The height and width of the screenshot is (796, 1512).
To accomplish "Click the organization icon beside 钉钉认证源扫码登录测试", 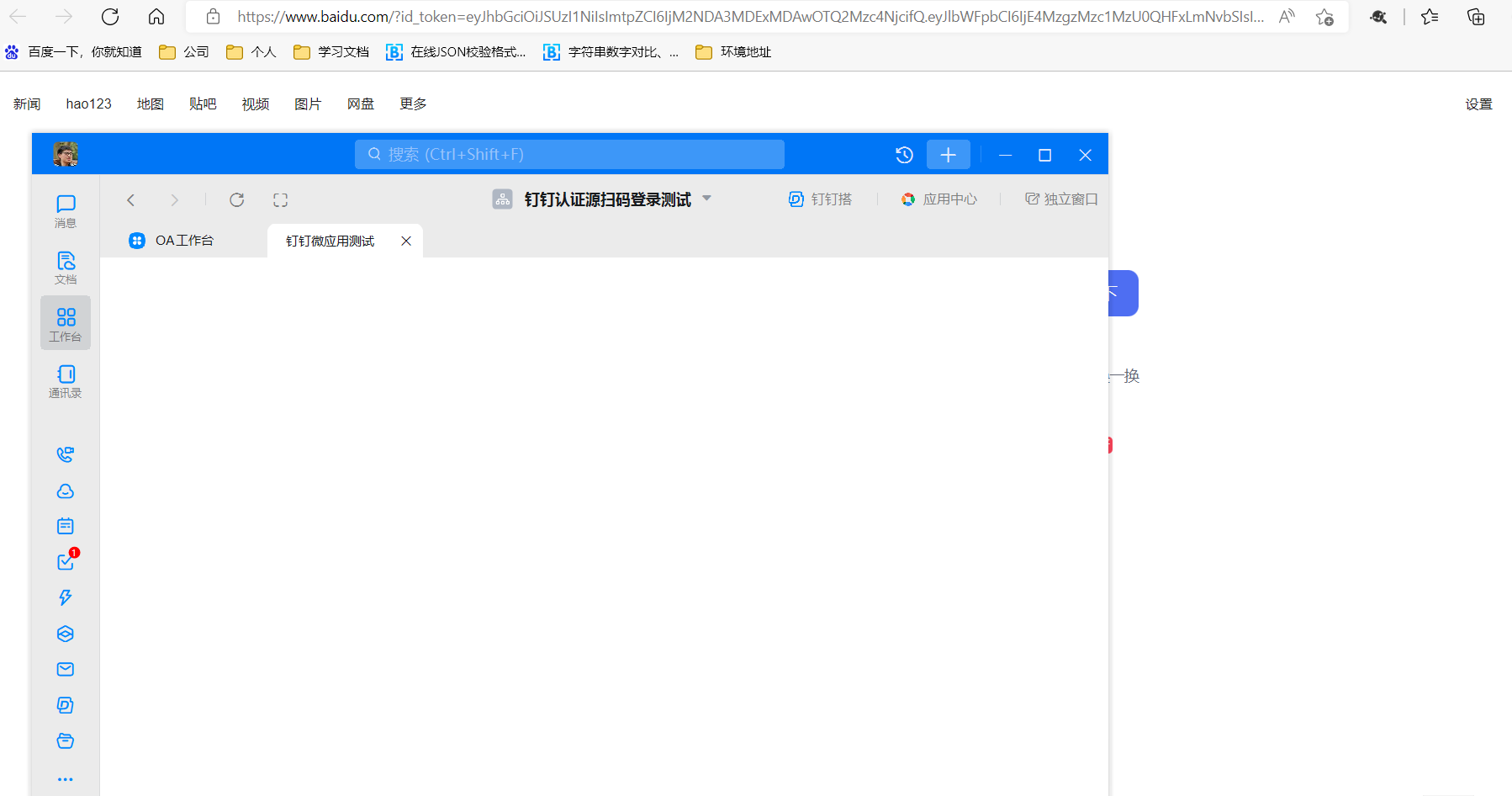I will pos(502,199).
